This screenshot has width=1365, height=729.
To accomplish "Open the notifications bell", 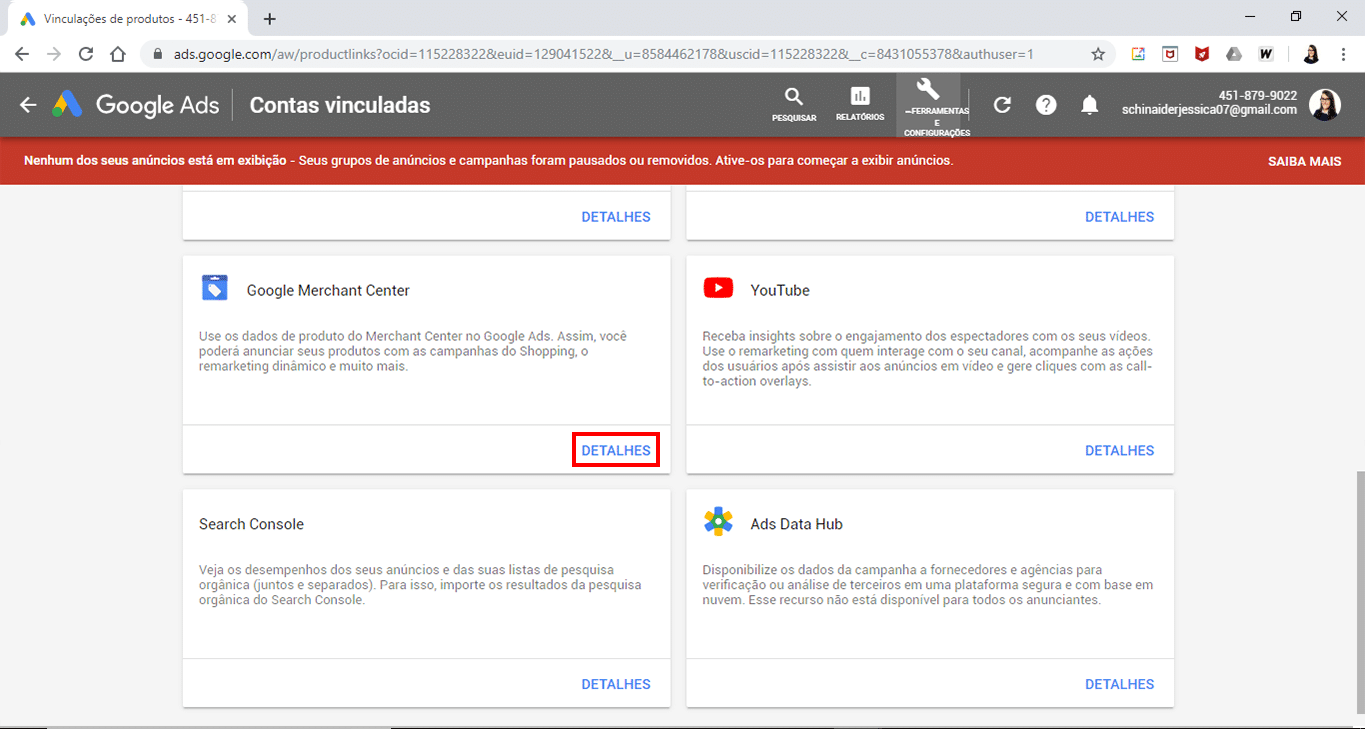I will [x=1090, y=105].
